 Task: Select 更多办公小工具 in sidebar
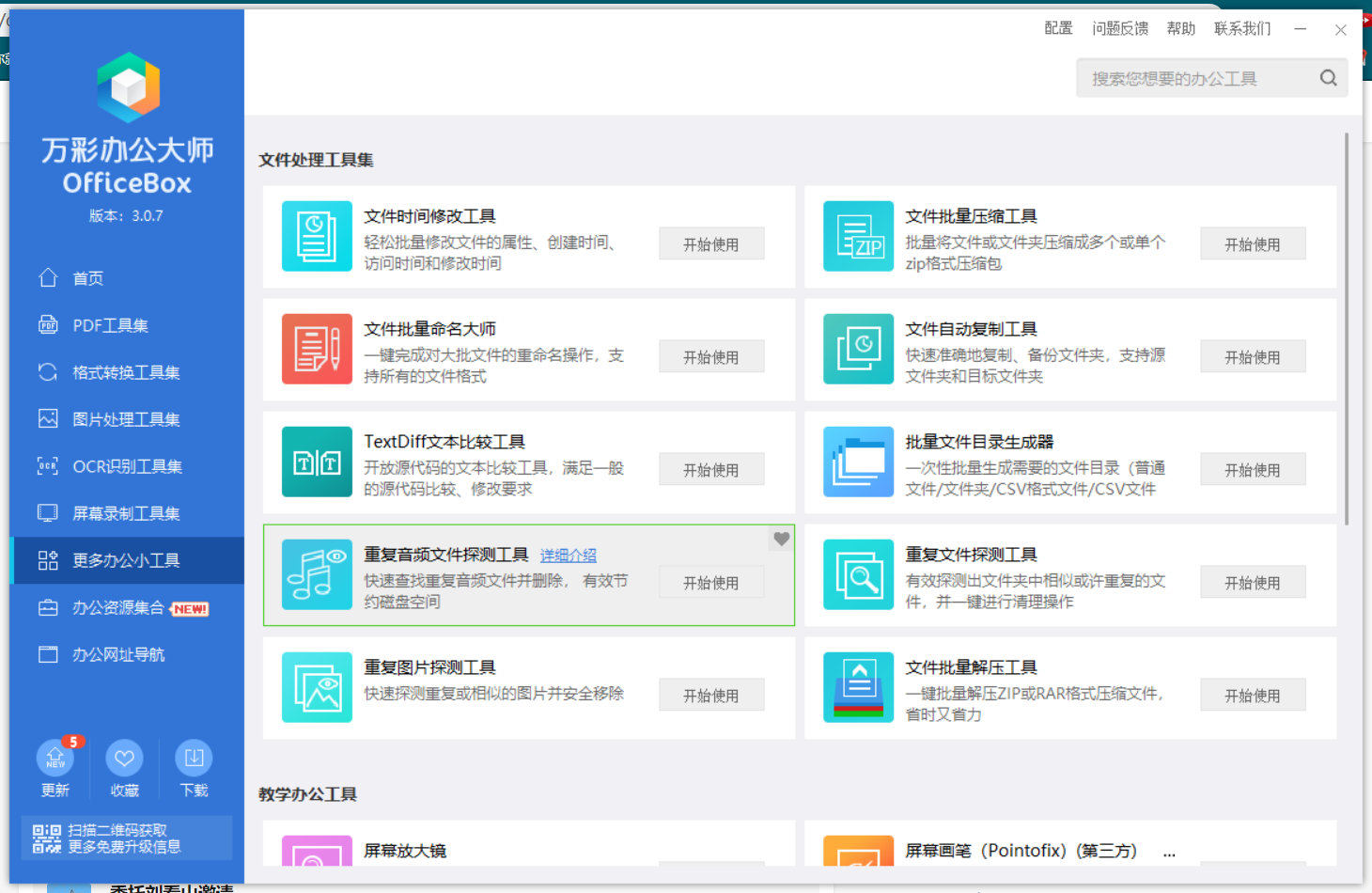[127, 560]
